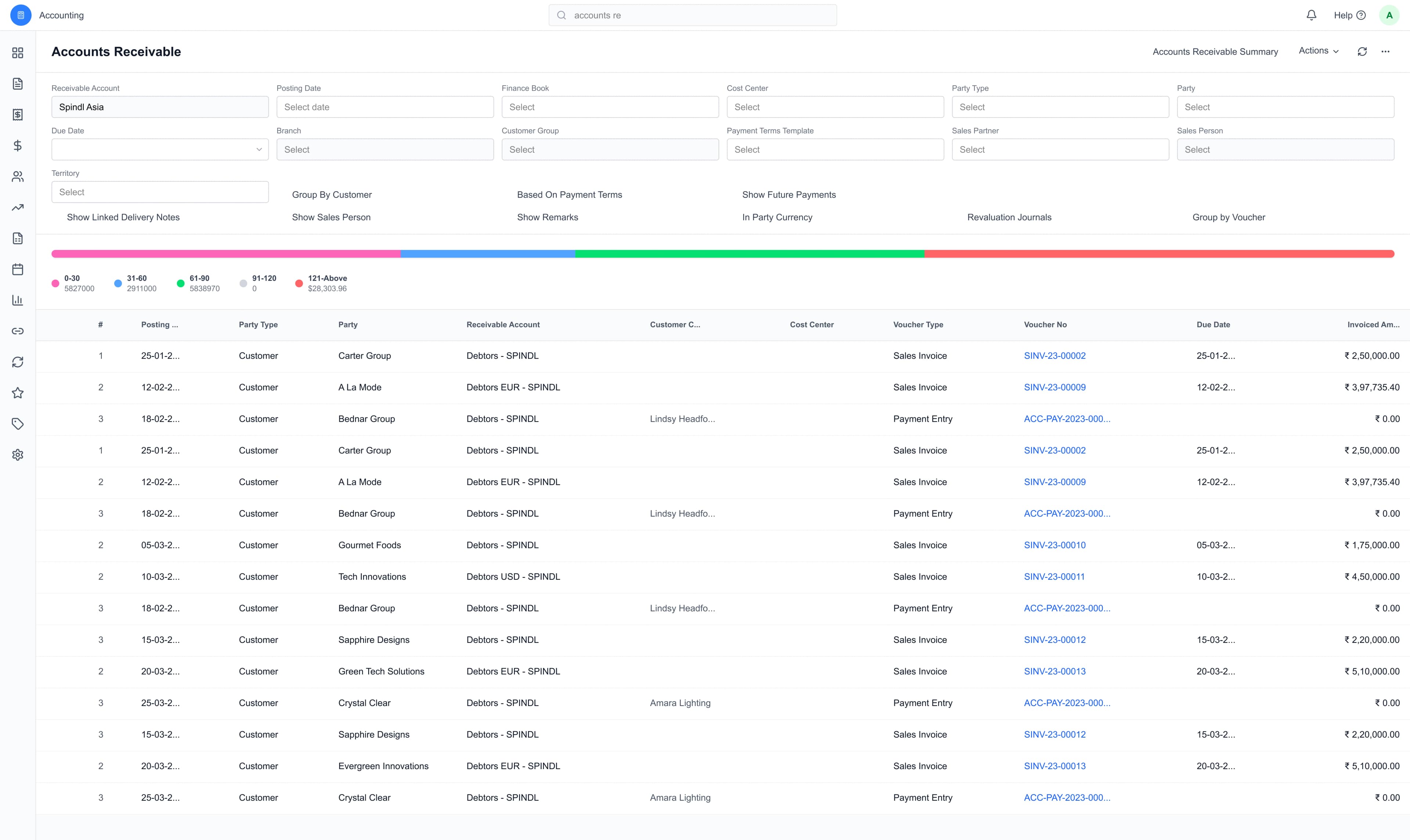Select the calendar icon in sidebar
Viewport: 1410px width, 840px height.
[18, 269]
